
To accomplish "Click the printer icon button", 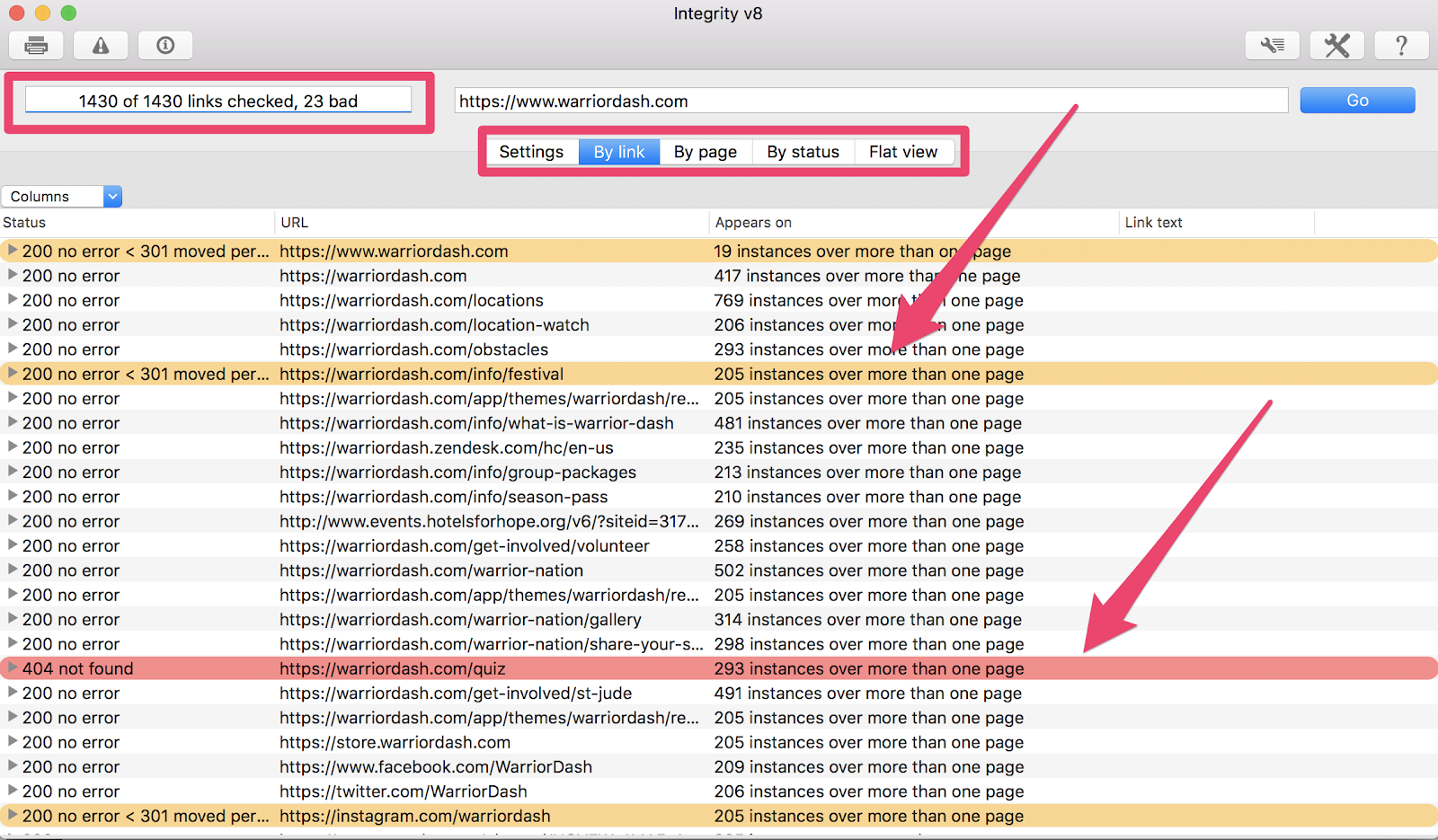I will [x=36, y=45].
